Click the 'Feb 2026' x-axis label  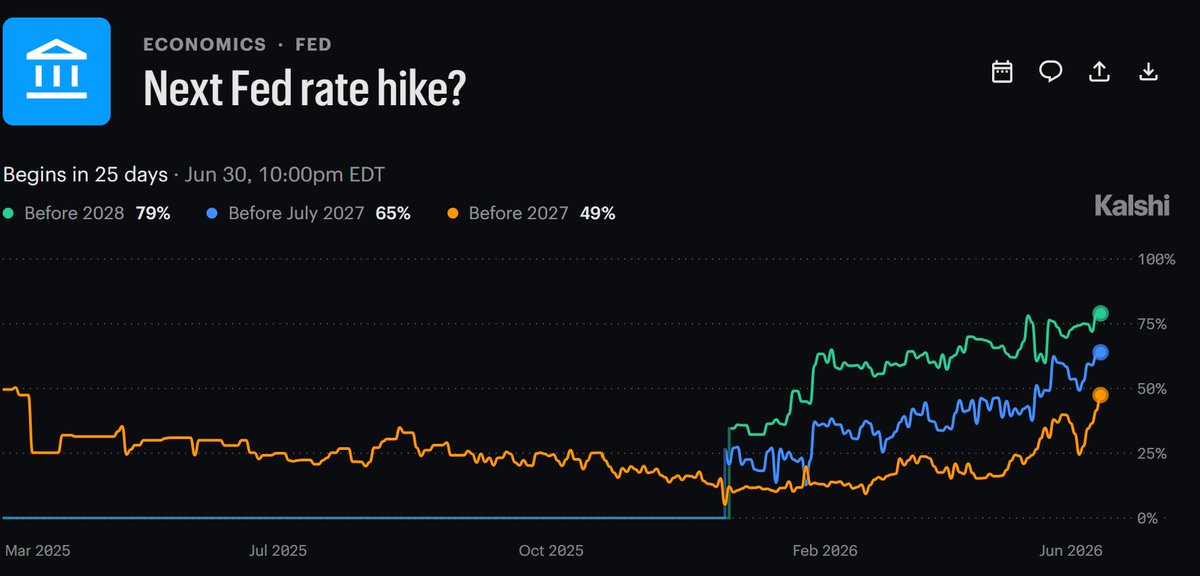click(x=824, y=550)
